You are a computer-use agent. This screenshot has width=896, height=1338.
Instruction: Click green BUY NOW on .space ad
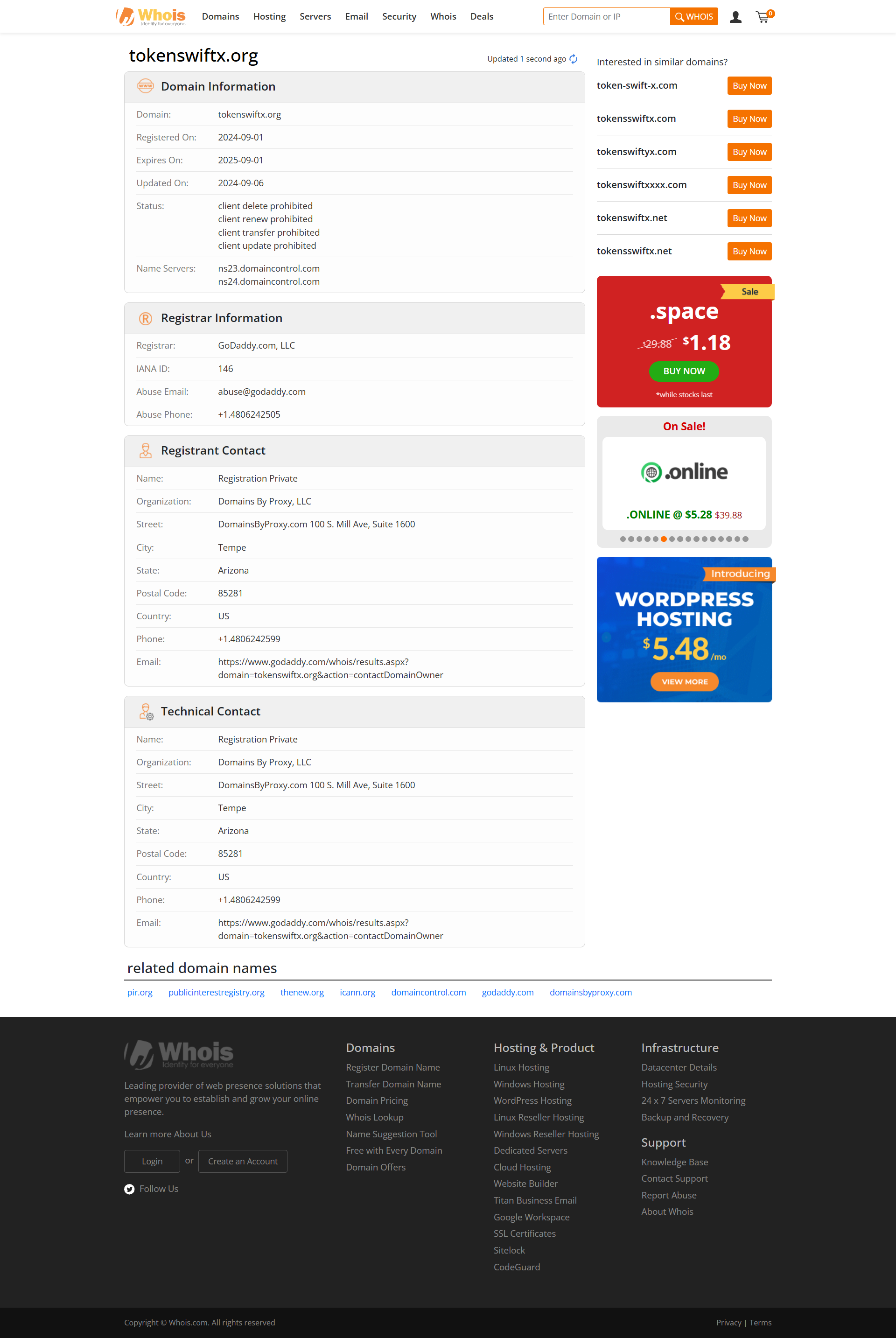[x=684, y=371]
